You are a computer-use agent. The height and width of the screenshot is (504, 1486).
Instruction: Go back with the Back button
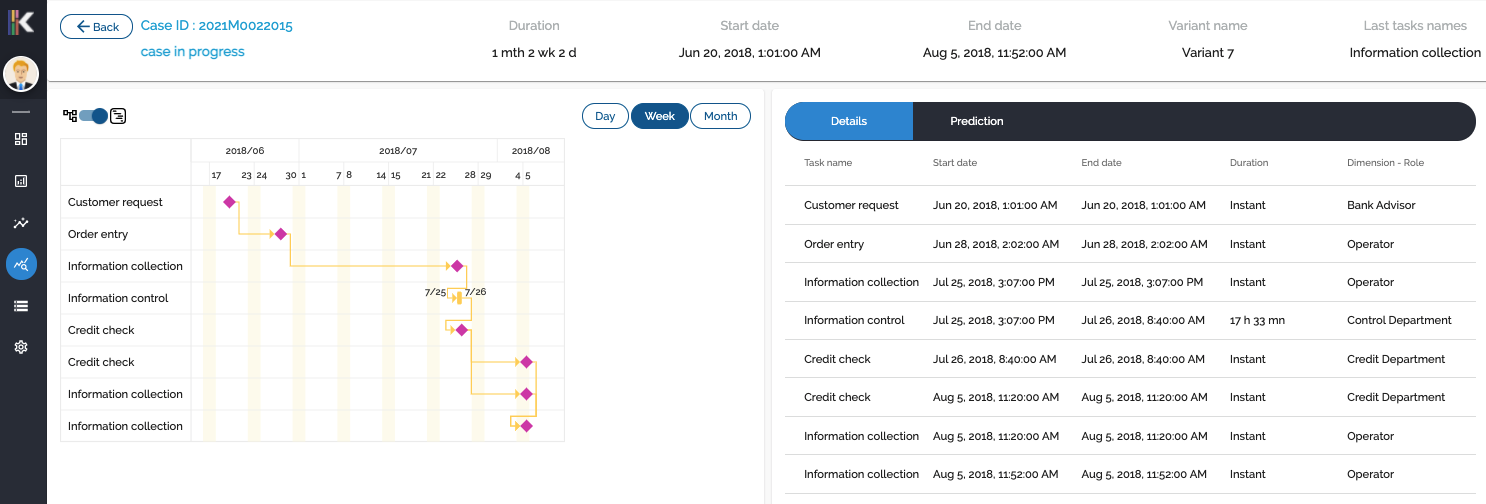click(x=97, y=27)
